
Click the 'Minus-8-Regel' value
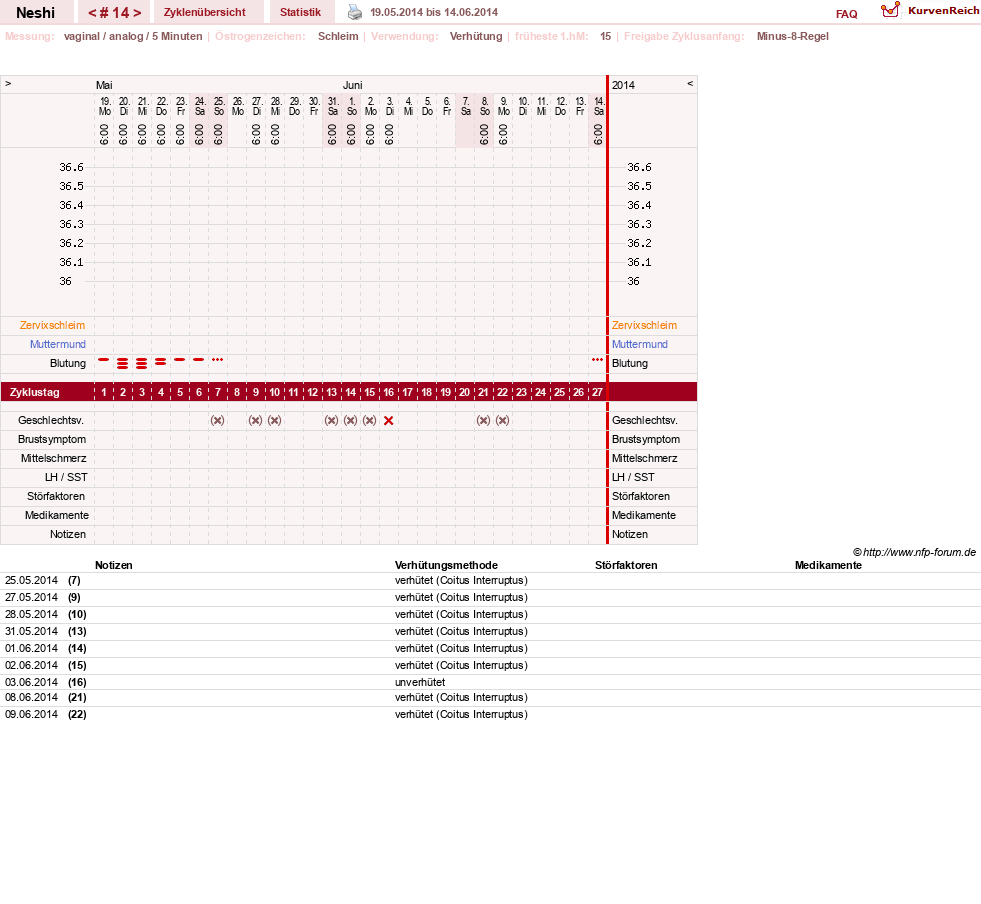pyautogui.click(x=793, y=36)
